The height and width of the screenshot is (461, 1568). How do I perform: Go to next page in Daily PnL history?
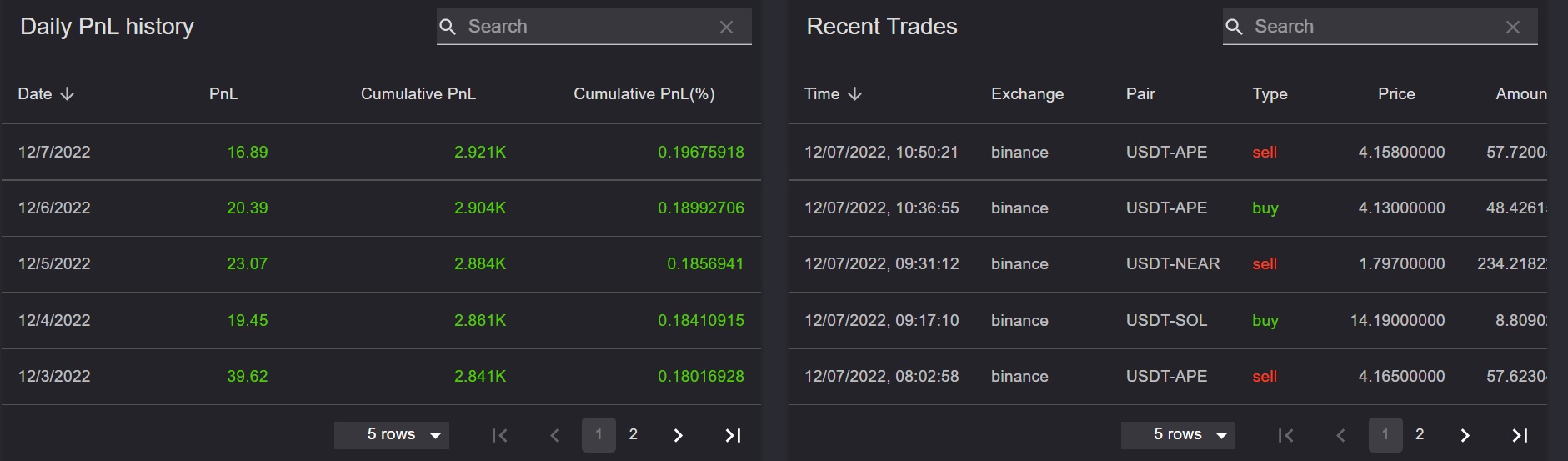pyautogui.click(x=678, y=435)
